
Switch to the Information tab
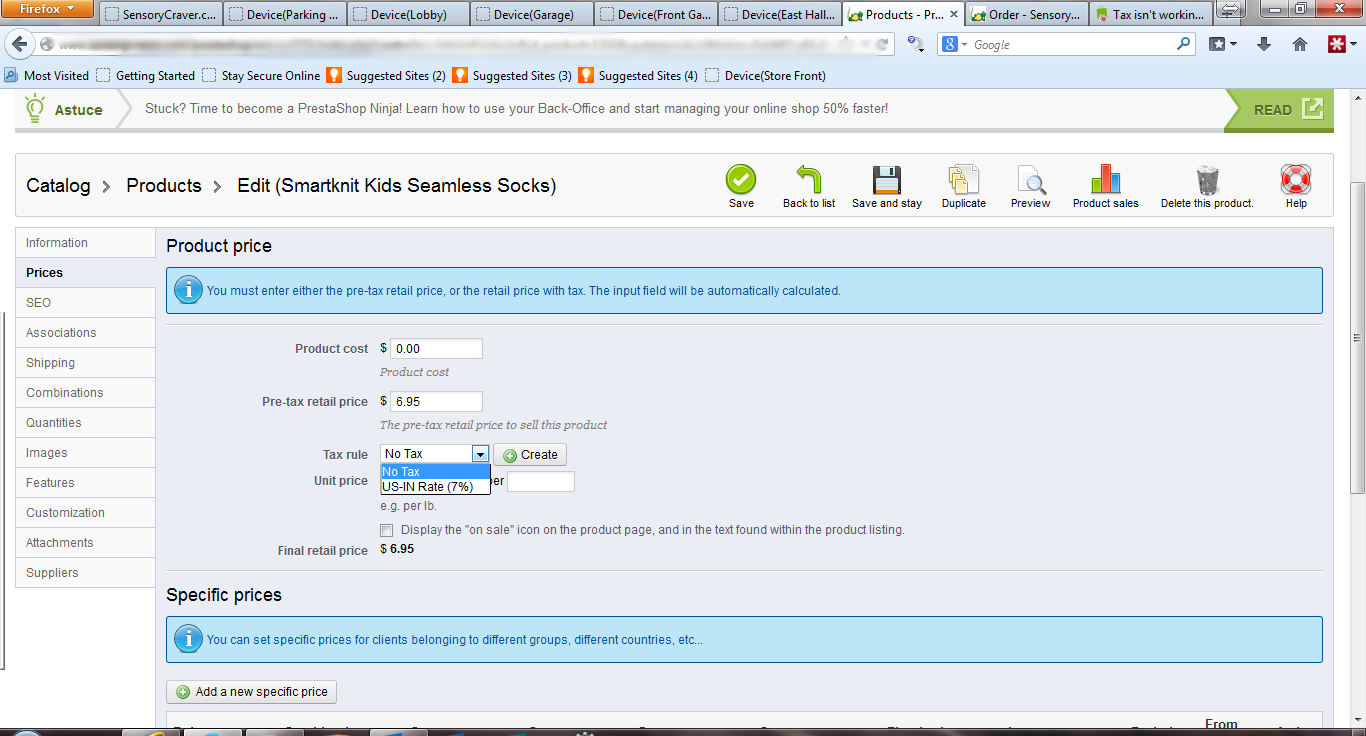pyautogui.click(x=85, y=243)
